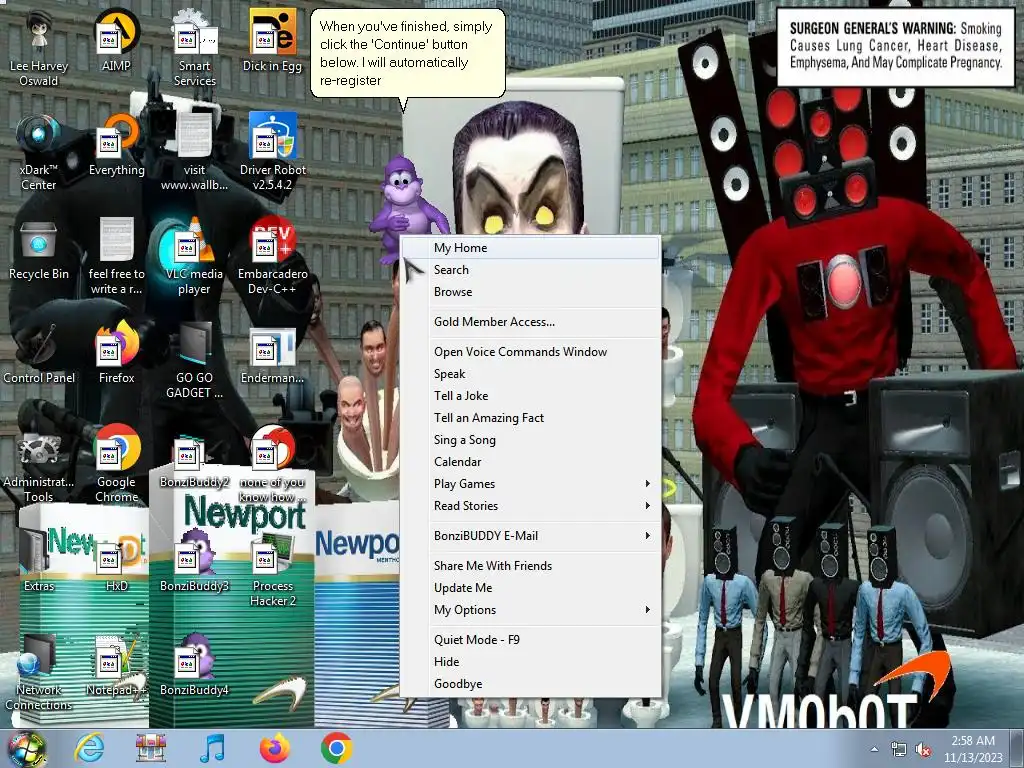Click the GO GO GADGET desktop icon
The height and width of the screenshot is (768, 1024).
click(x=195, y=360)
